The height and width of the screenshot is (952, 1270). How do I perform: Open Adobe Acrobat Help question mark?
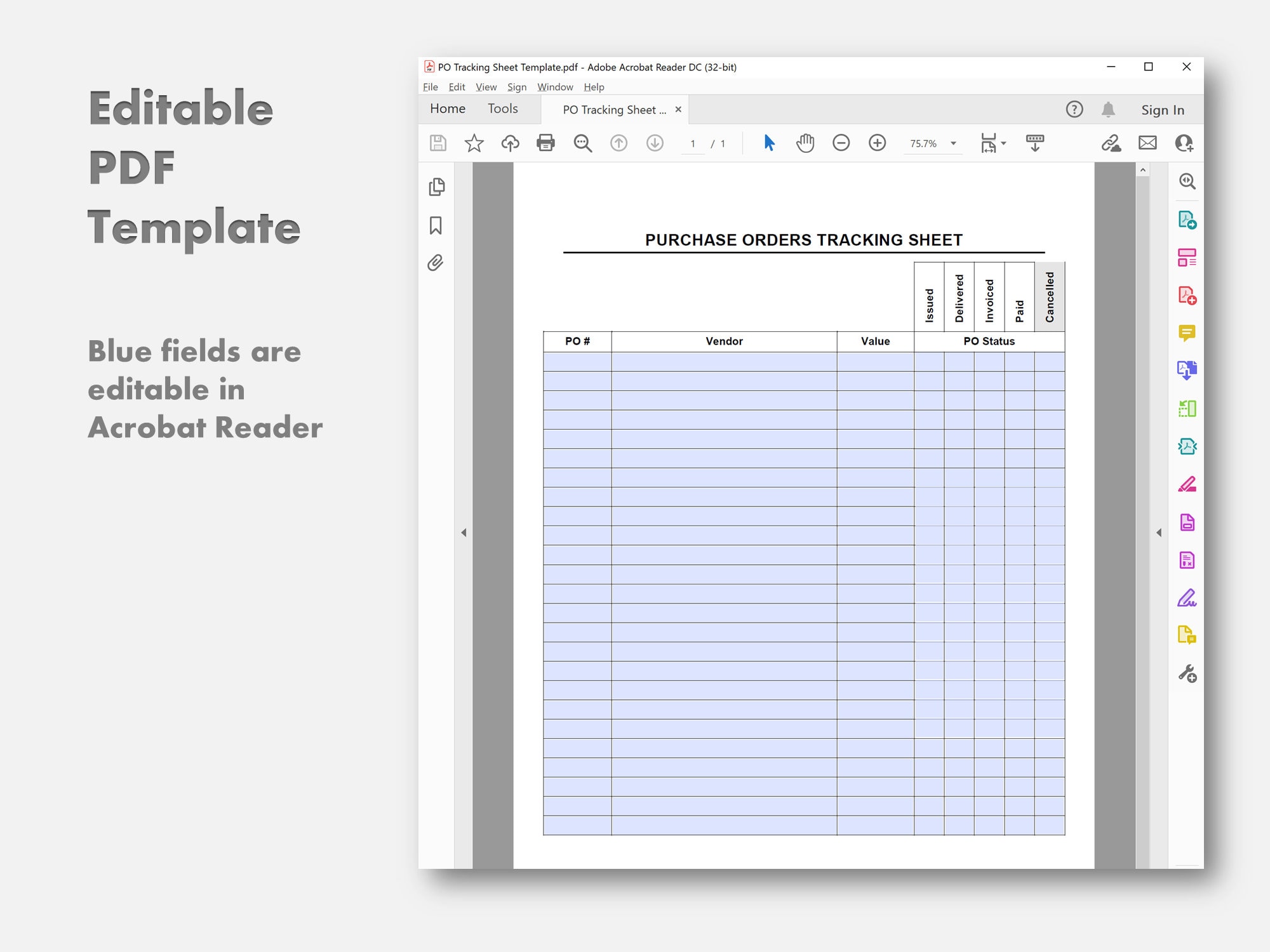(x=1074, y=109)
